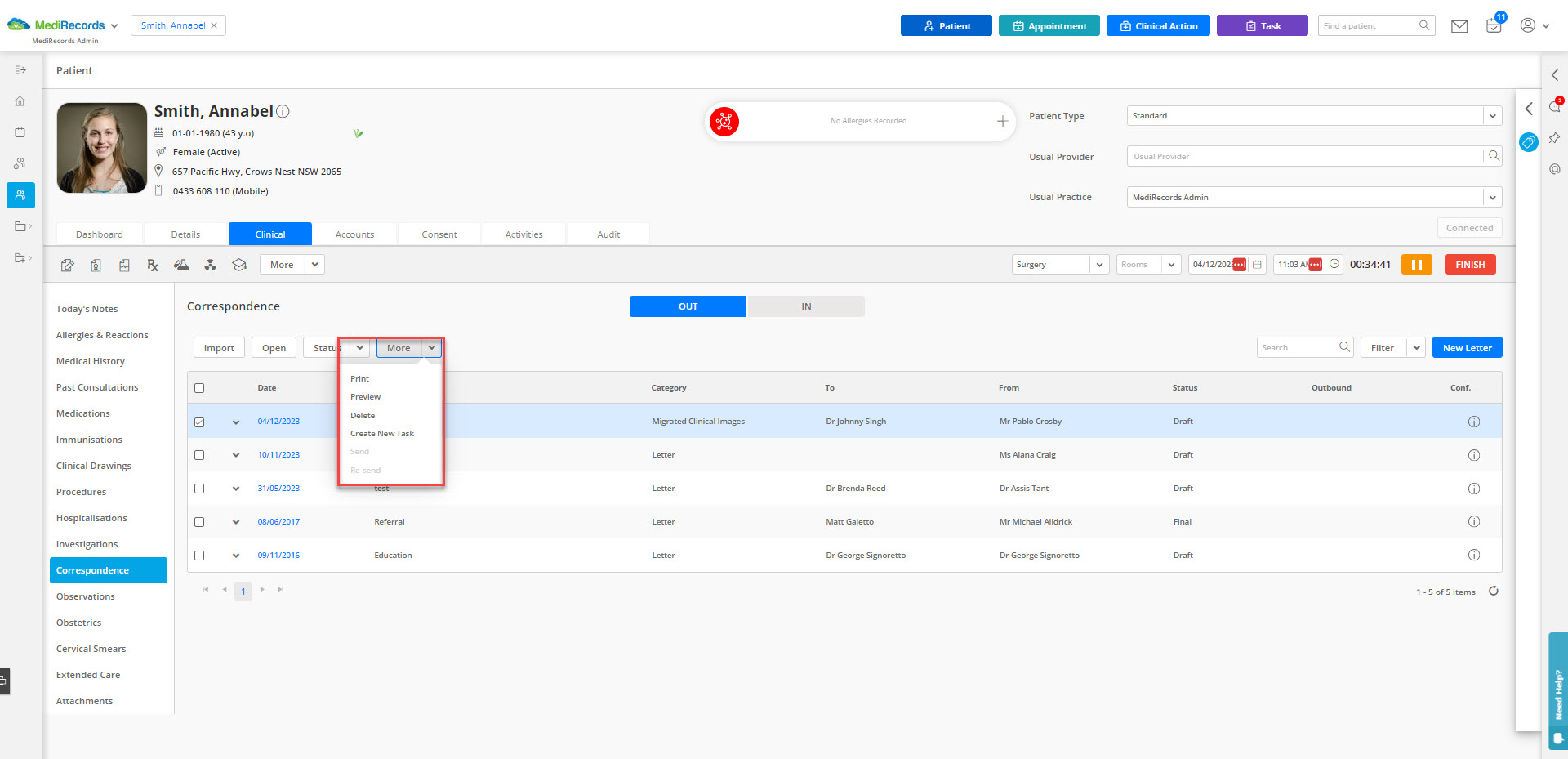Open Patient Type dropdown

[x=1492, y=116]
